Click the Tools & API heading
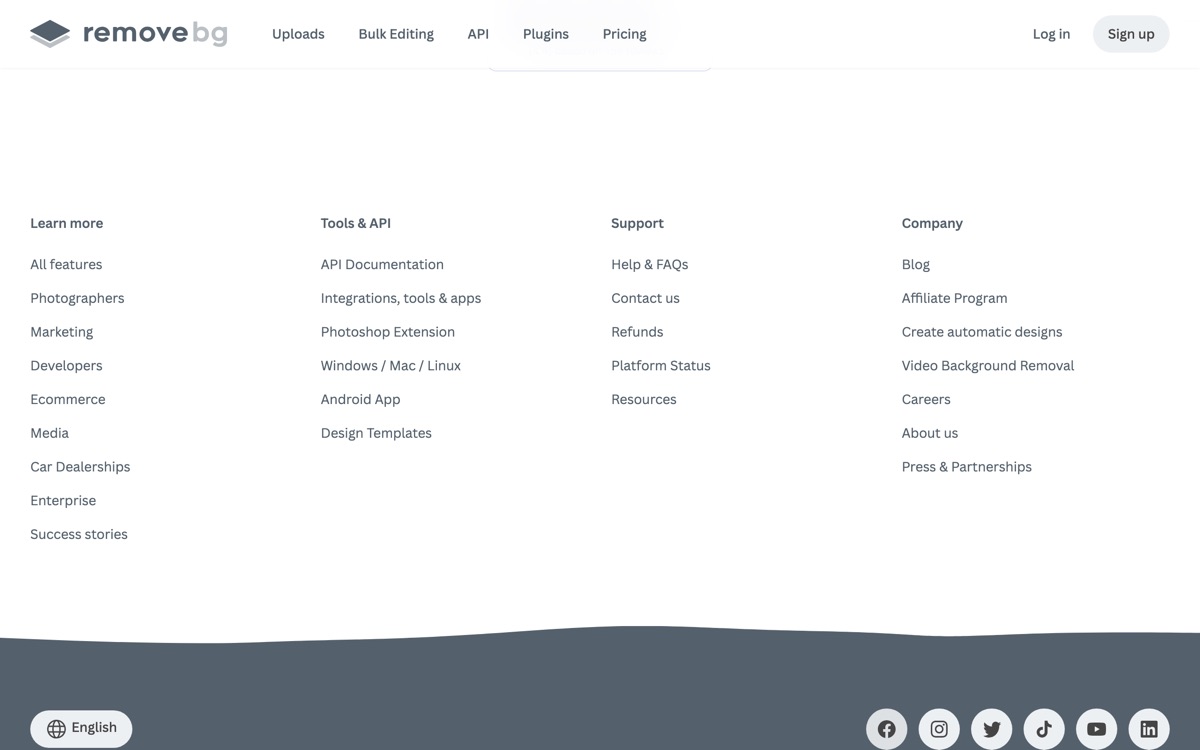The width and height of the screenshot is (1200, 750). click(x=356, y=223)
